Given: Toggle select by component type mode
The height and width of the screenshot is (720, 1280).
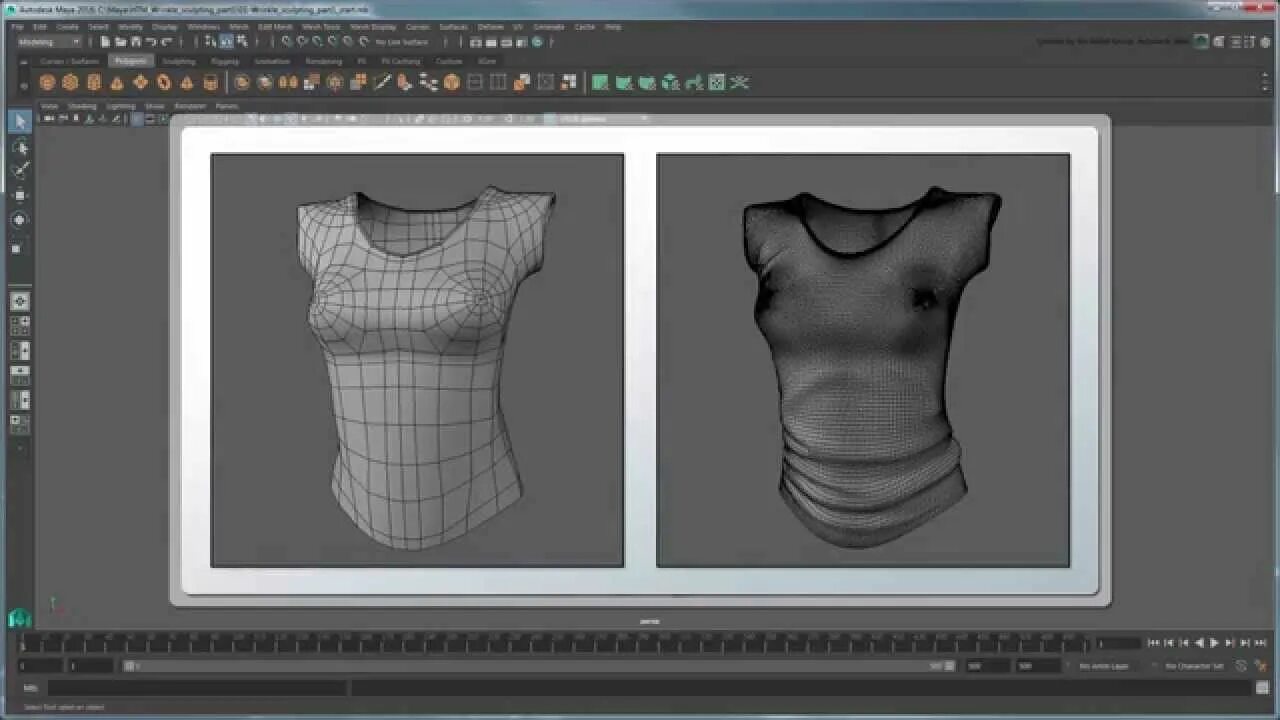Looking at the screenshot, I should (x=242, y=42).
